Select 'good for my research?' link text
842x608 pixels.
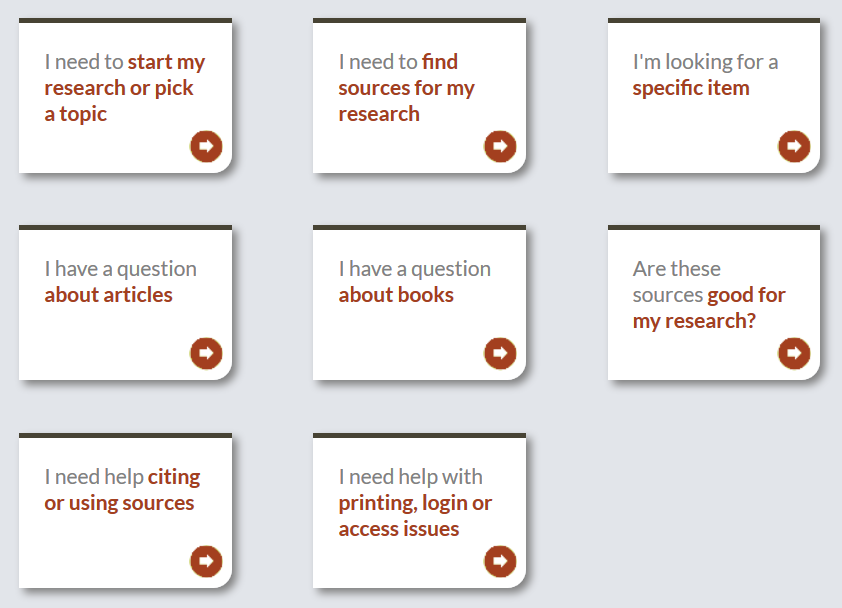click(x=709, y=308)
